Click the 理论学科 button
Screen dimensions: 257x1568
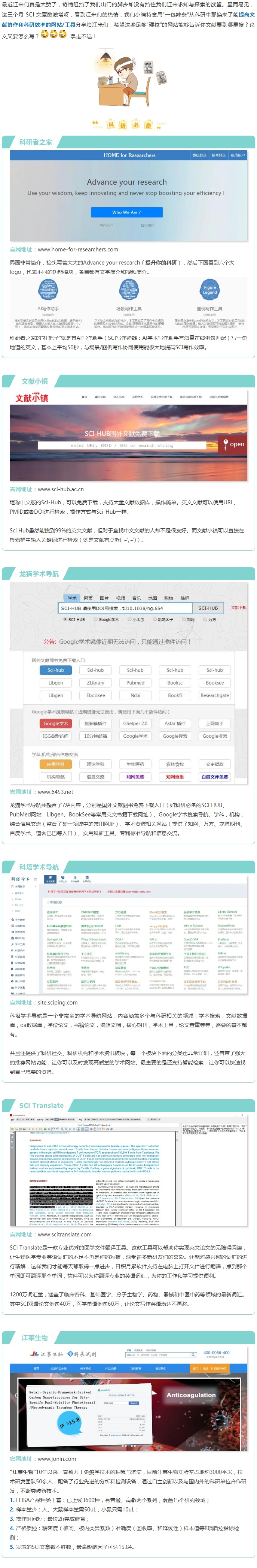click(x=95, y=764)
